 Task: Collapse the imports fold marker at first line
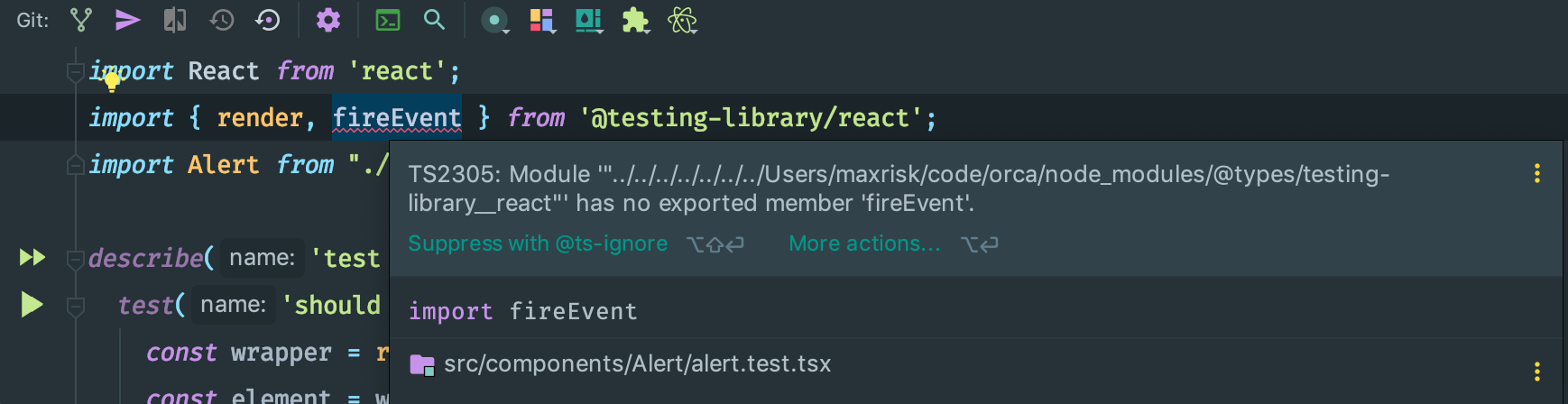[76, 71]
